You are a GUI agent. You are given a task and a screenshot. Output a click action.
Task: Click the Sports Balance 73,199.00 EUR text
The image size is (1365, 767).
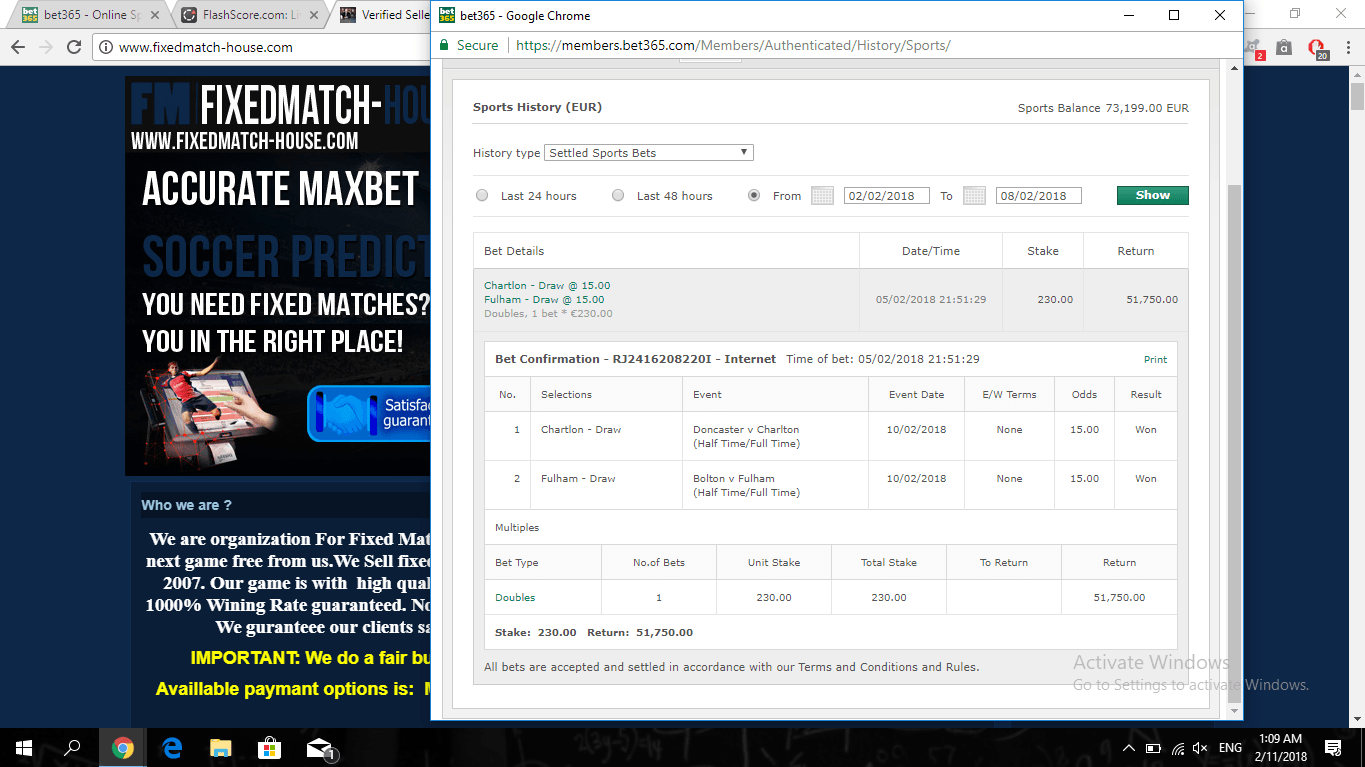tap(1103, 108)
